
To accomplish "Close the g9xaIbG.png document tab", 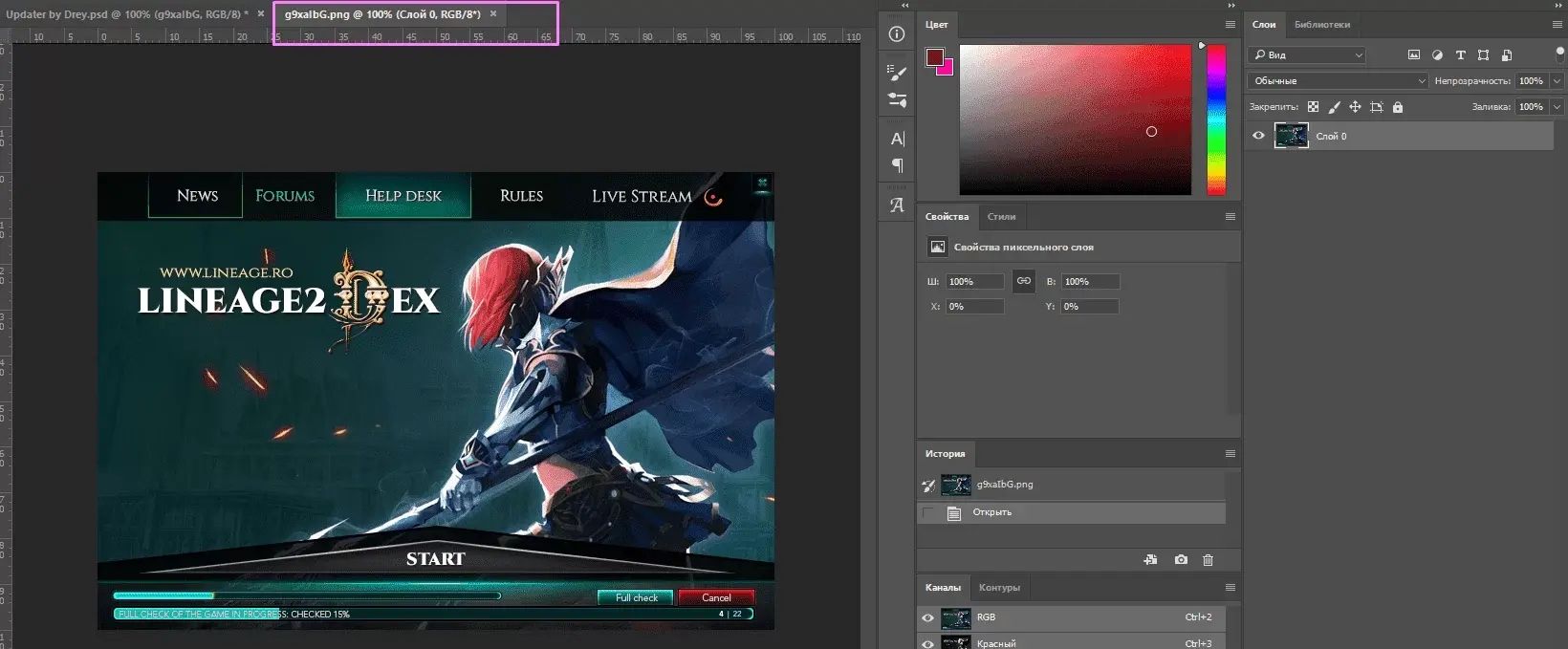I will pyautogui.click(x=493, y=14).
